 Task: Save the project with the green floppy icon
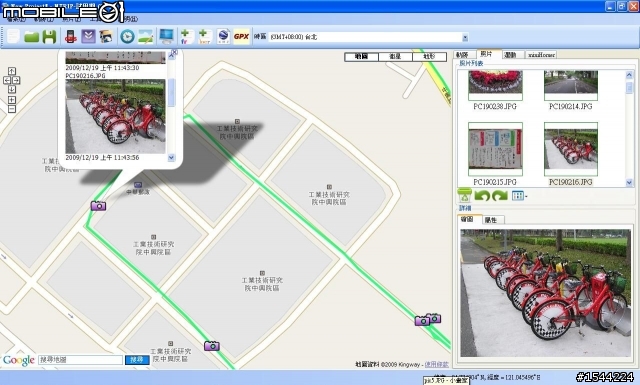click(49, 37)
